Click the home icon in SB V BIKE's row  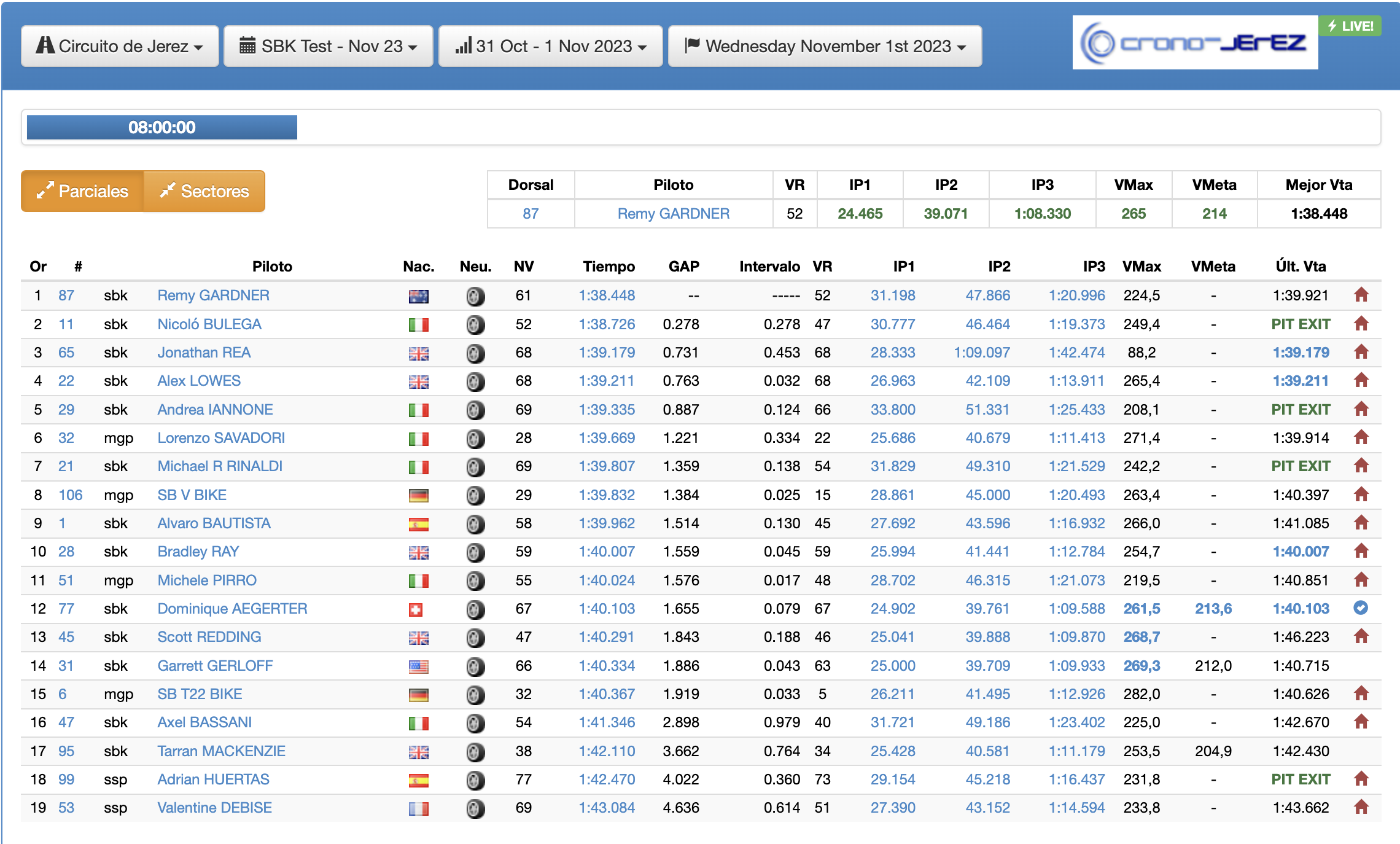click(x=1361, y=494)
